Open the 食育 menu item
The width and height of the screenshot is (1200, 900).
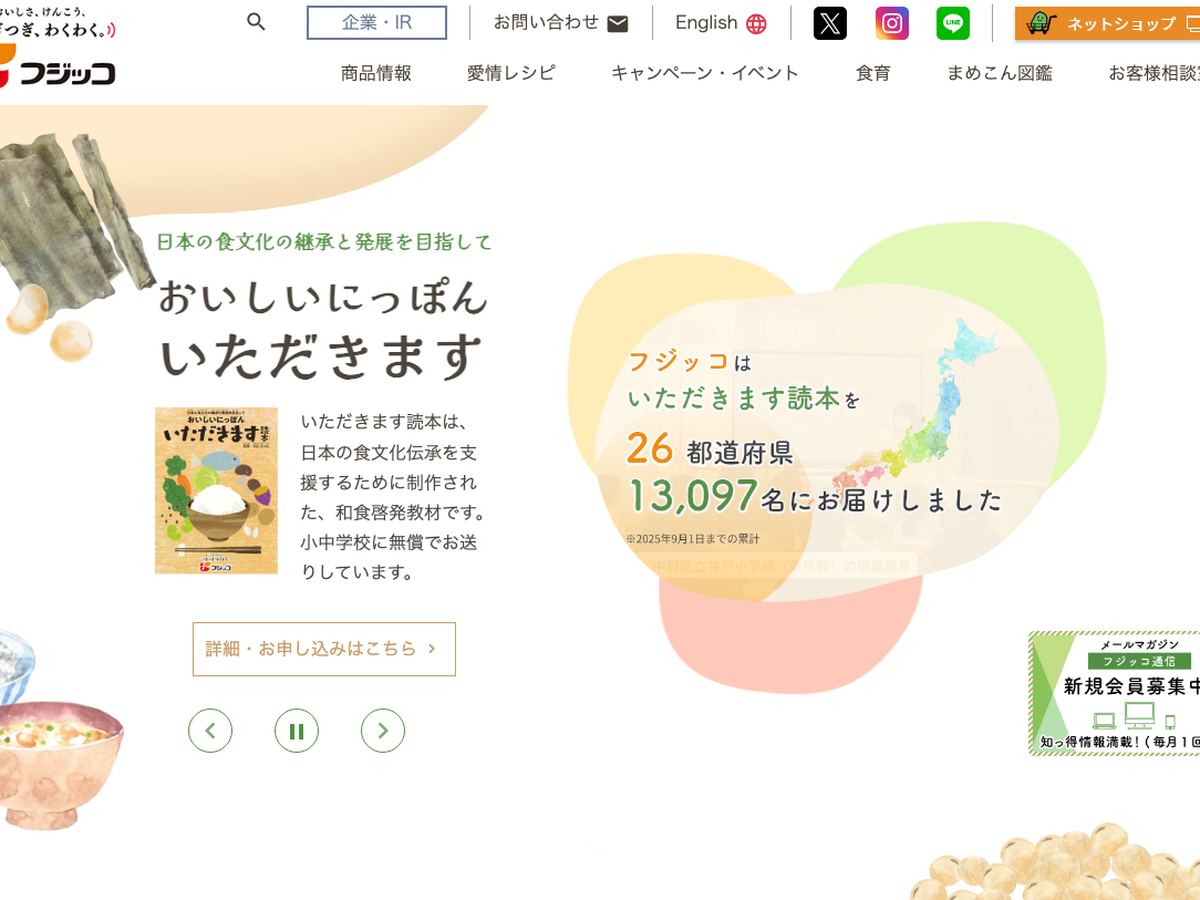pos(873,73)
